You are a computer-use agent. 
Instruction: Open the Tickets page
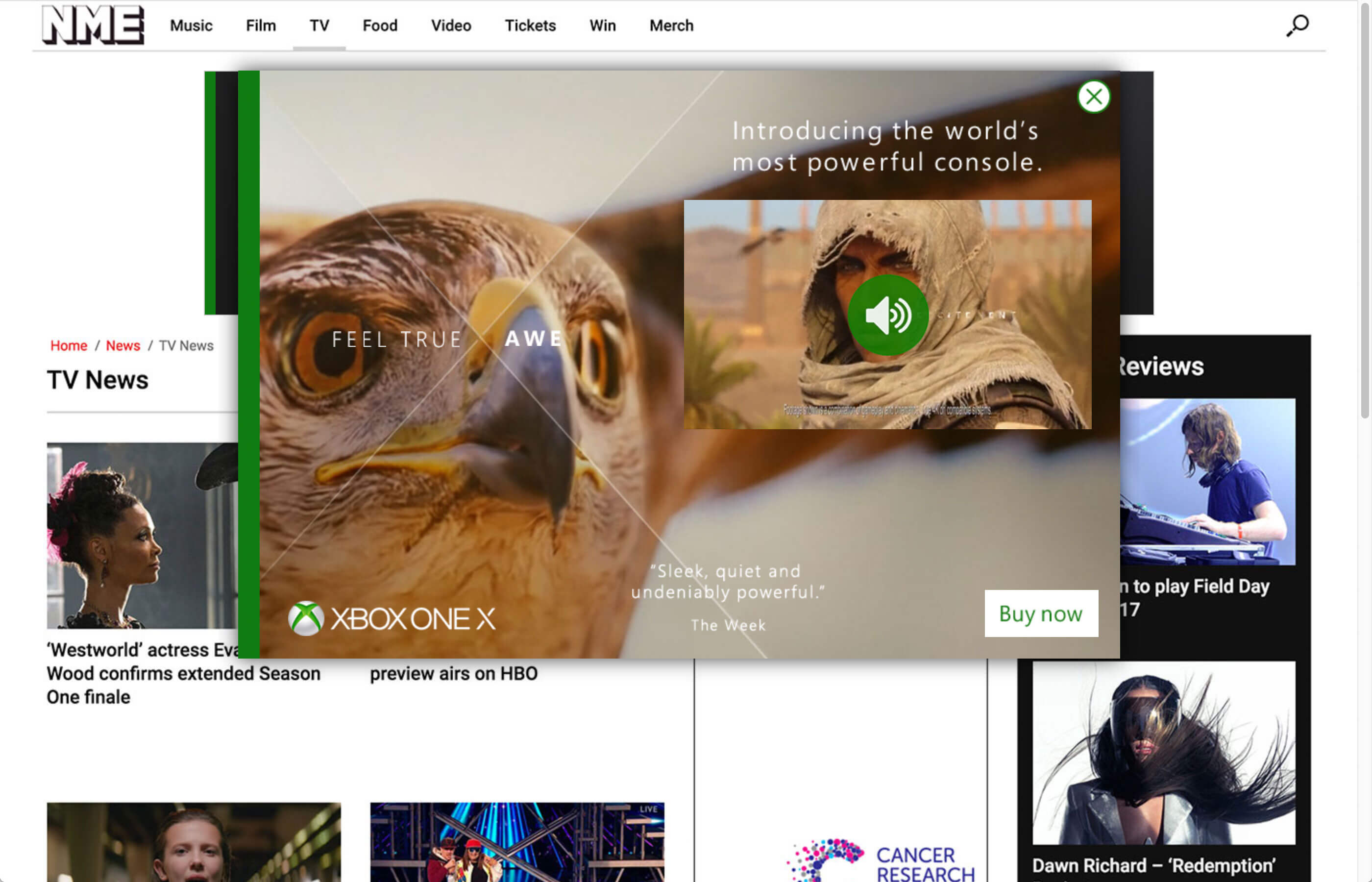[x=530, y=26]
